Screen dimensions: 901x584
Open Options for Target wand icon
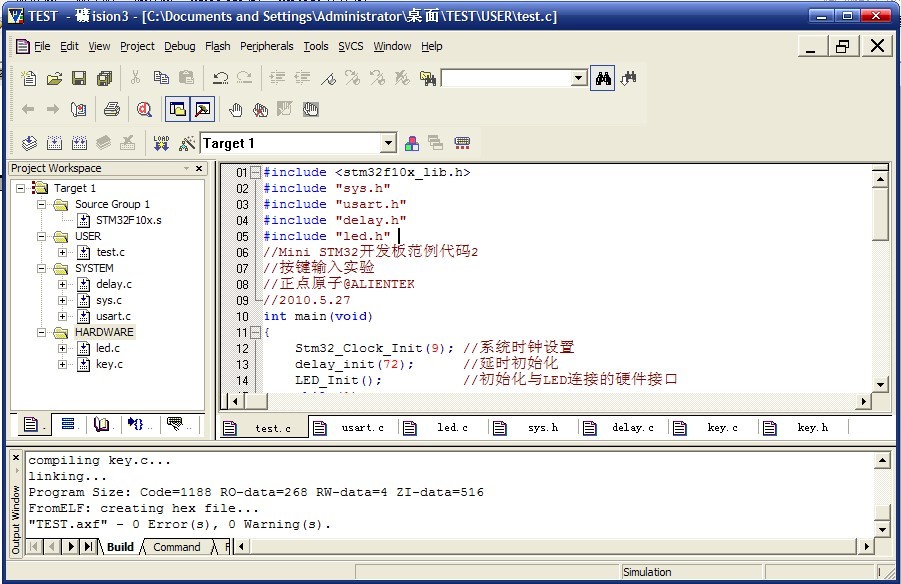click(187, 143)
